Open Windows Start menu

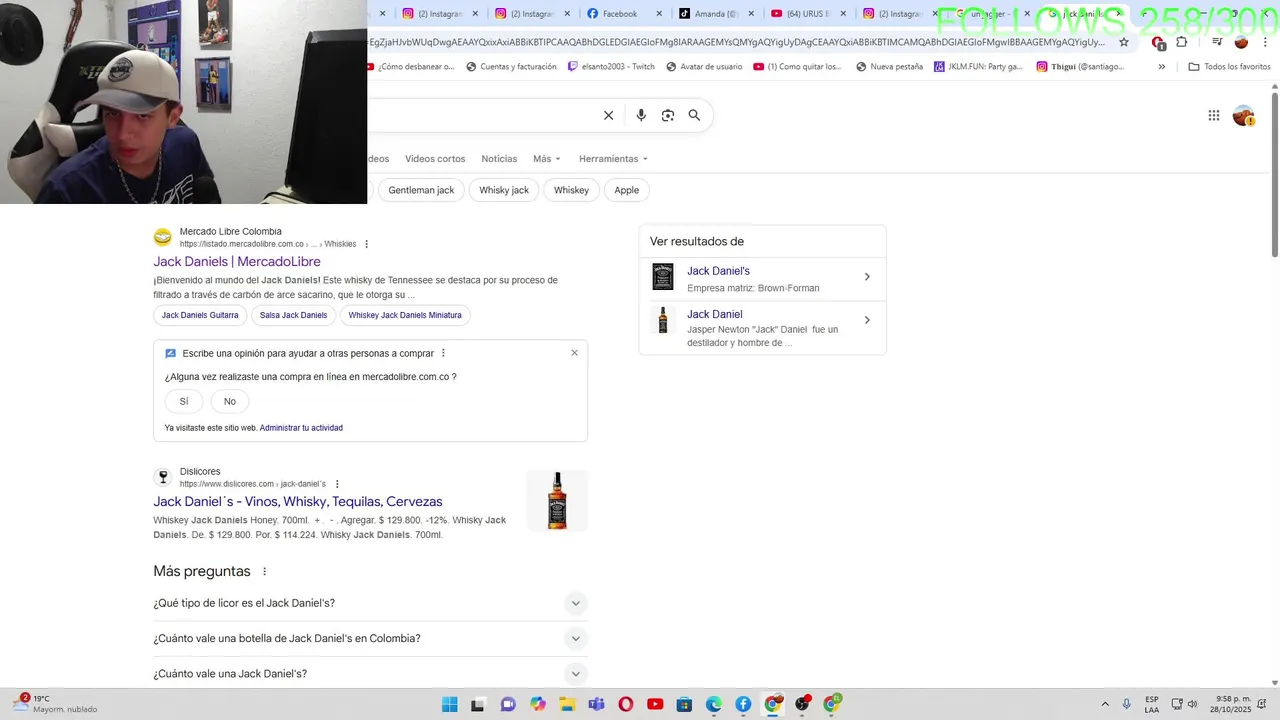pos(450,704)
